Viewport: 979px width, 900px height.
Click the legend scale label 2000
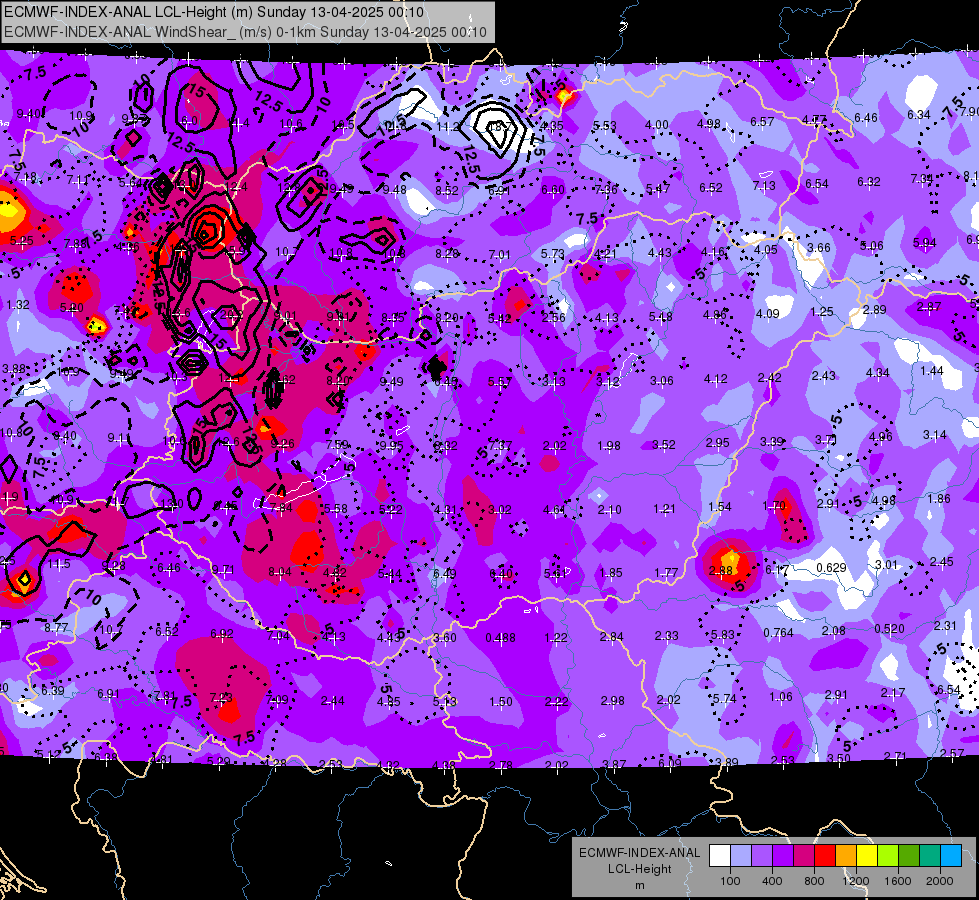(x=940, y=881)
